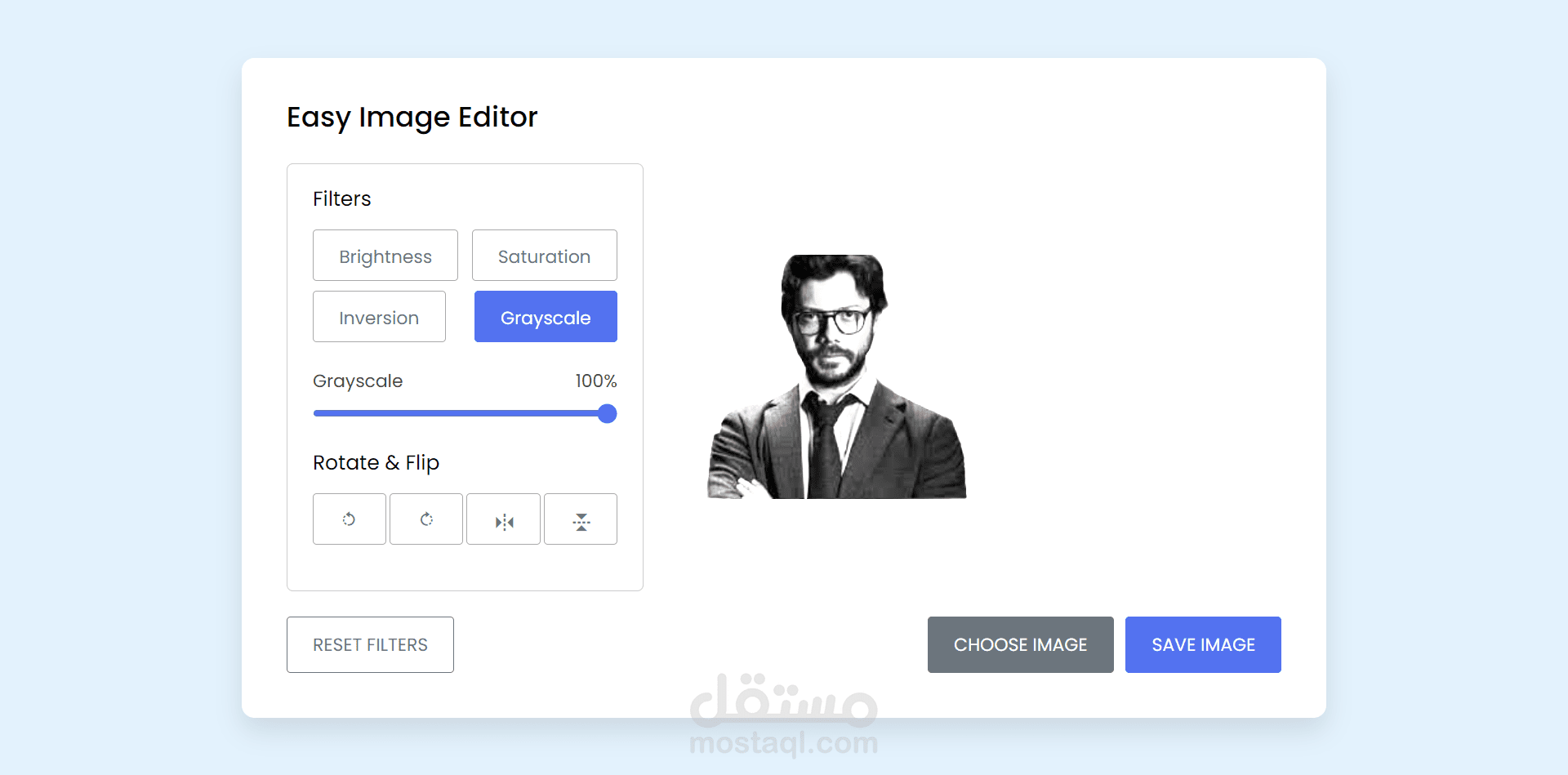This screenshot has width=1568, height=775.
Task: Select the Brightness filter
Action: tap(385, 255)
